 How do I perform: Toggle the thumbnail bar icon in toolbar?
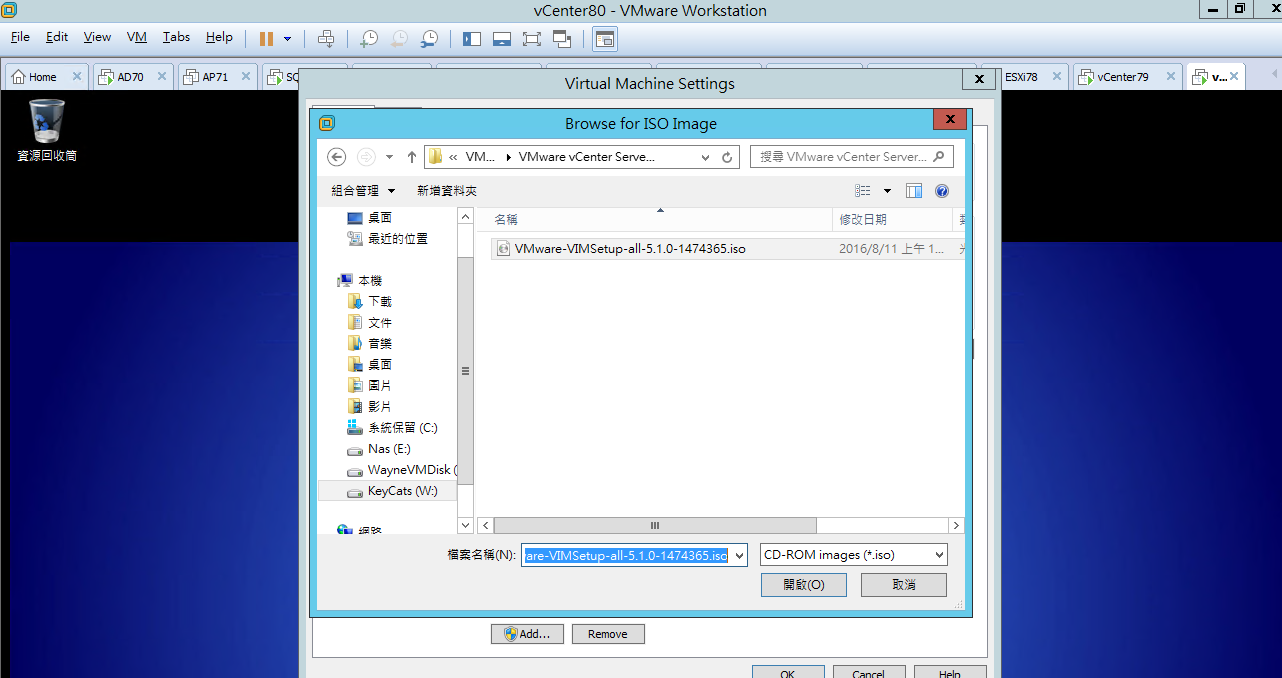[x=502, y=39]
